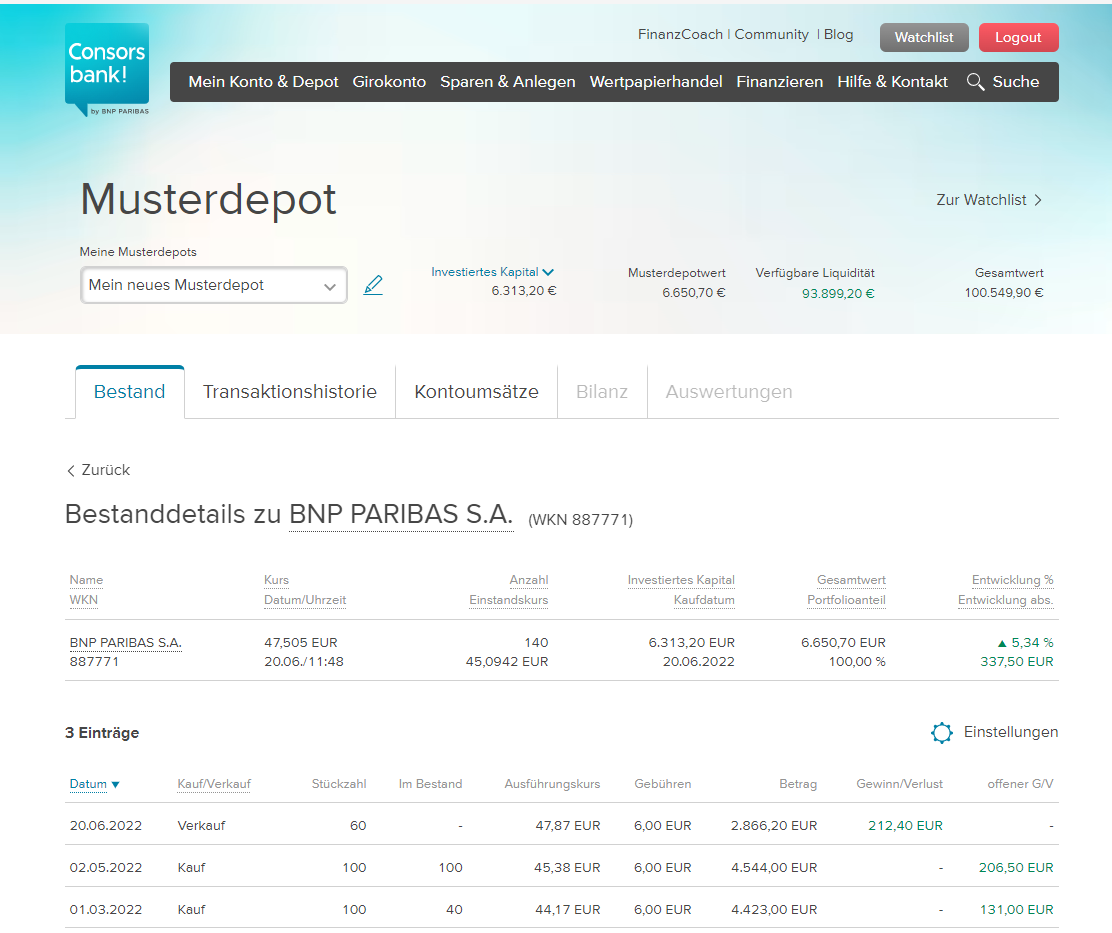
Task: Open the Blog link
Action: (x=838, y=35)
